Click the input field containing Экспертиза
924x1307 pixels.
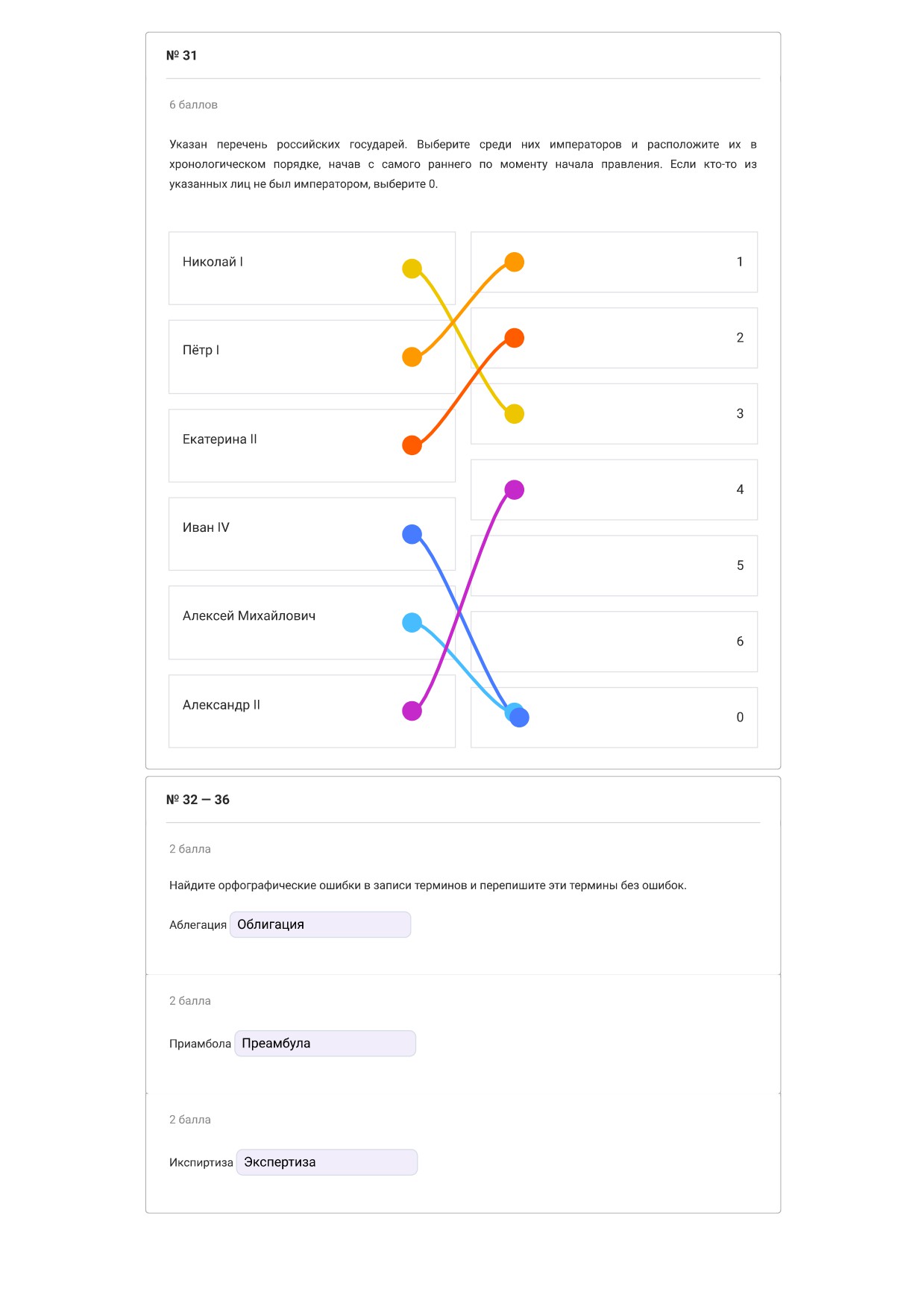327,1162
